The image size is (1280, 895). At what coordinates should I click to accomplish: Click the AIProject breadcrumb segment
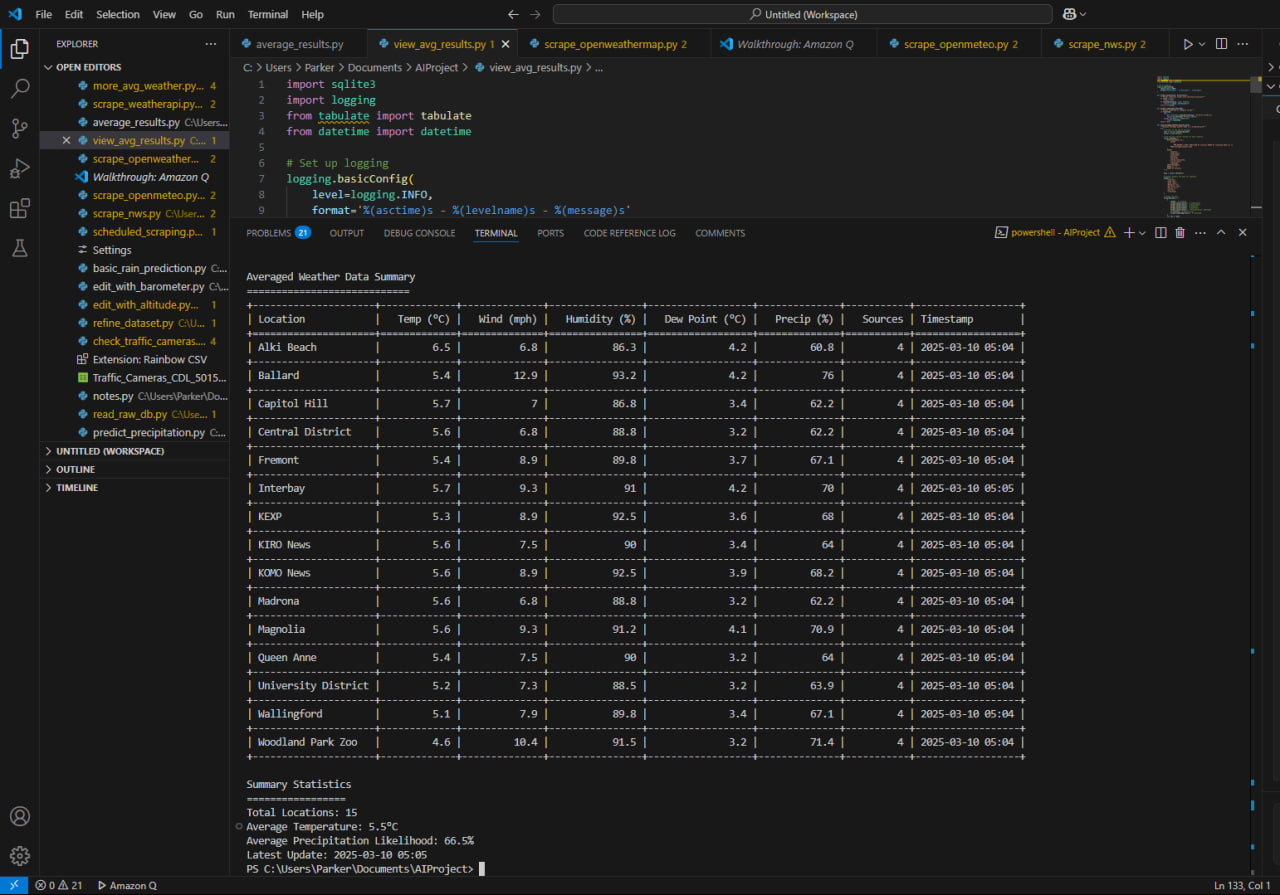click(x=436, y=67)
